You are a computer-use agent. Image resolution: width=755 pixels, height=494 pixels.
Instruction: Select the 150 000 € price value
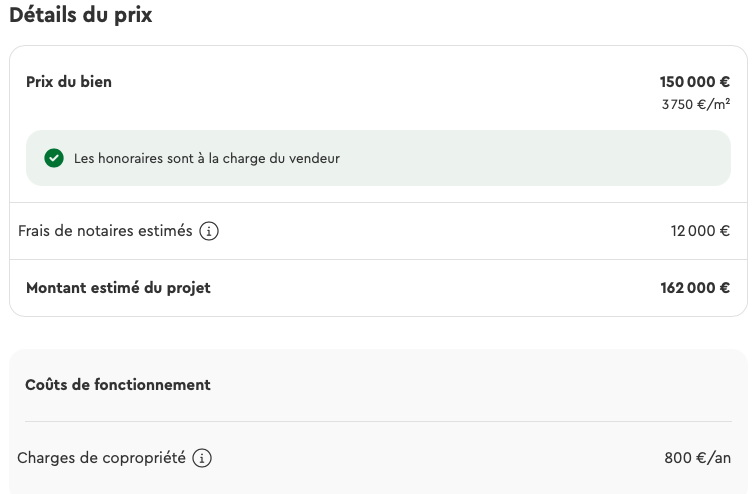(694, 82)
